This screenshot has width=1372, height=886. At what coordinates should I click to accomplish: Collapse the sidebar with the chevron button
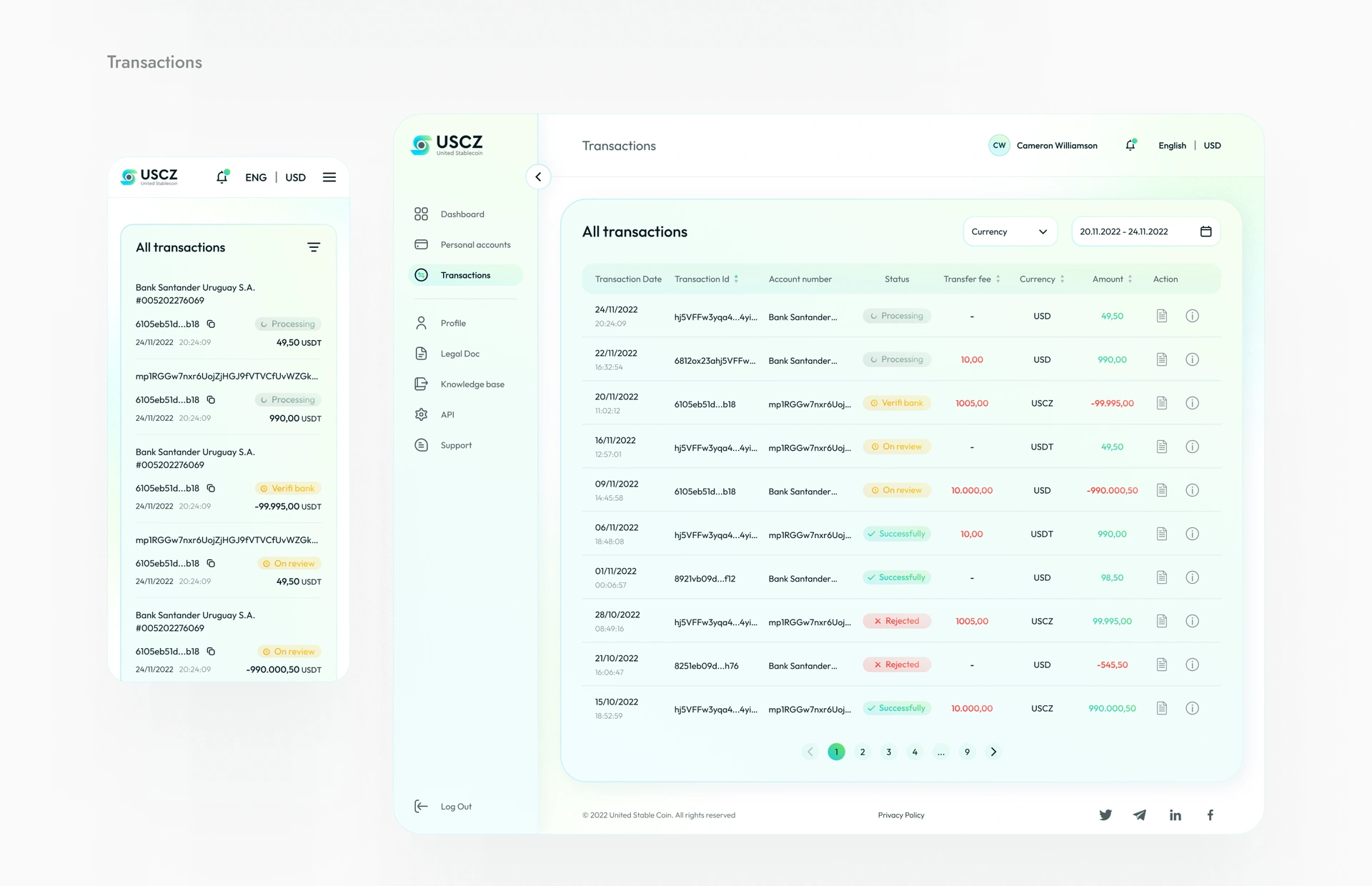click(x=538, y=176)
